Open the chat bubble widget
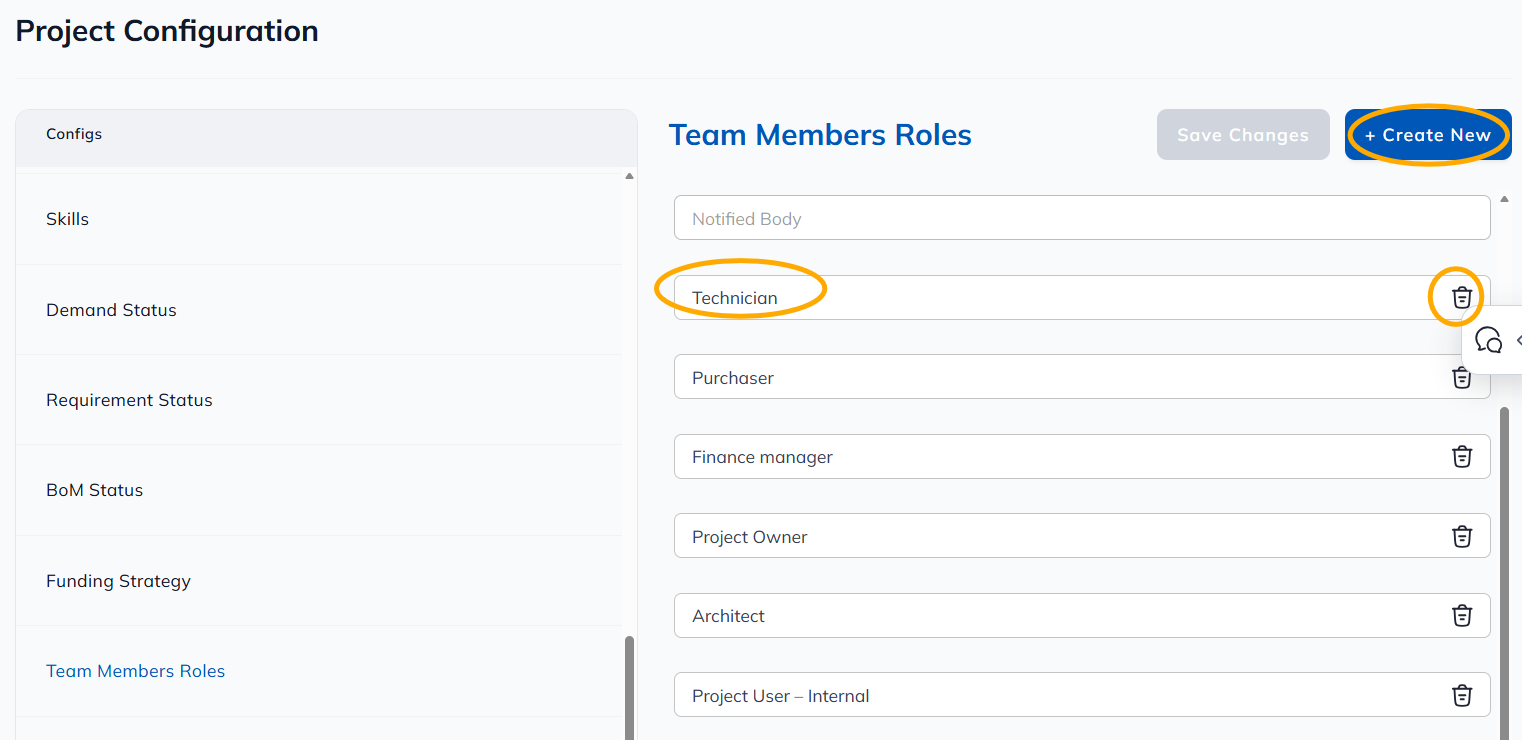This screenshot has height=740, width=1522. [1489, 340]
